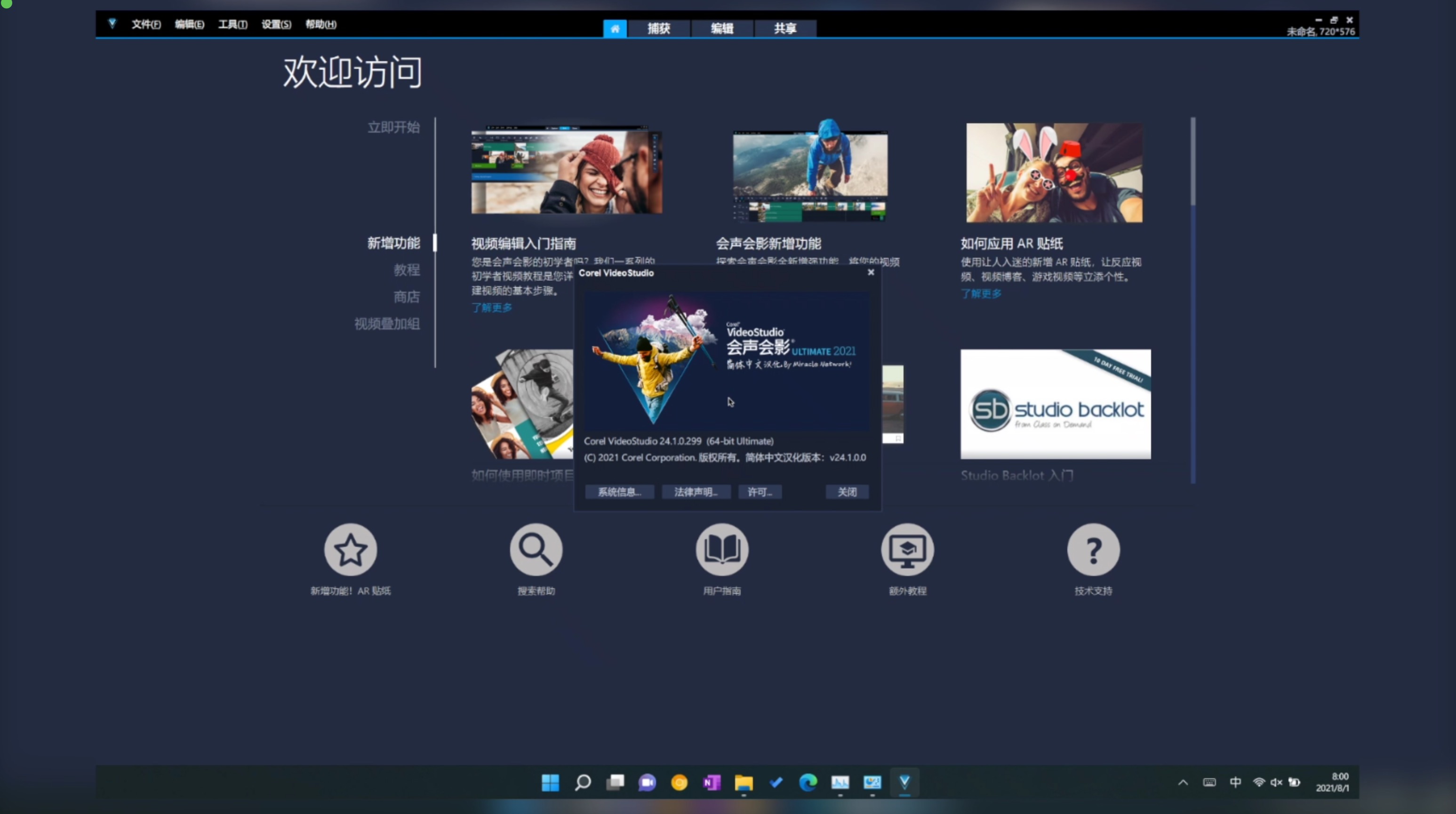
Task: Click the Home tab icon
Action: click(x=615, y=28)
